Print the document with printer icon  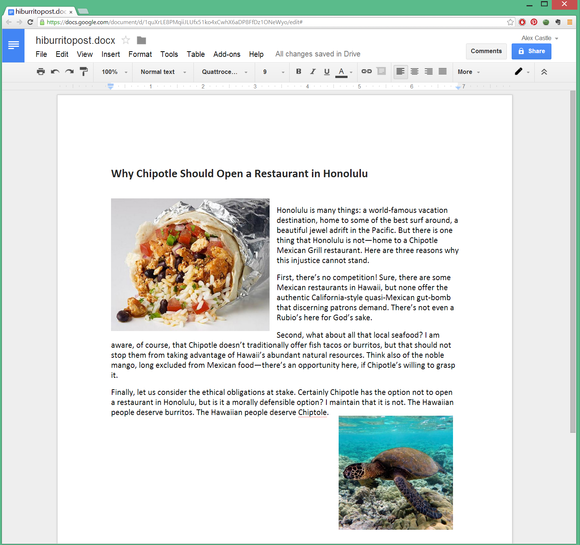(x=41, y=72)
